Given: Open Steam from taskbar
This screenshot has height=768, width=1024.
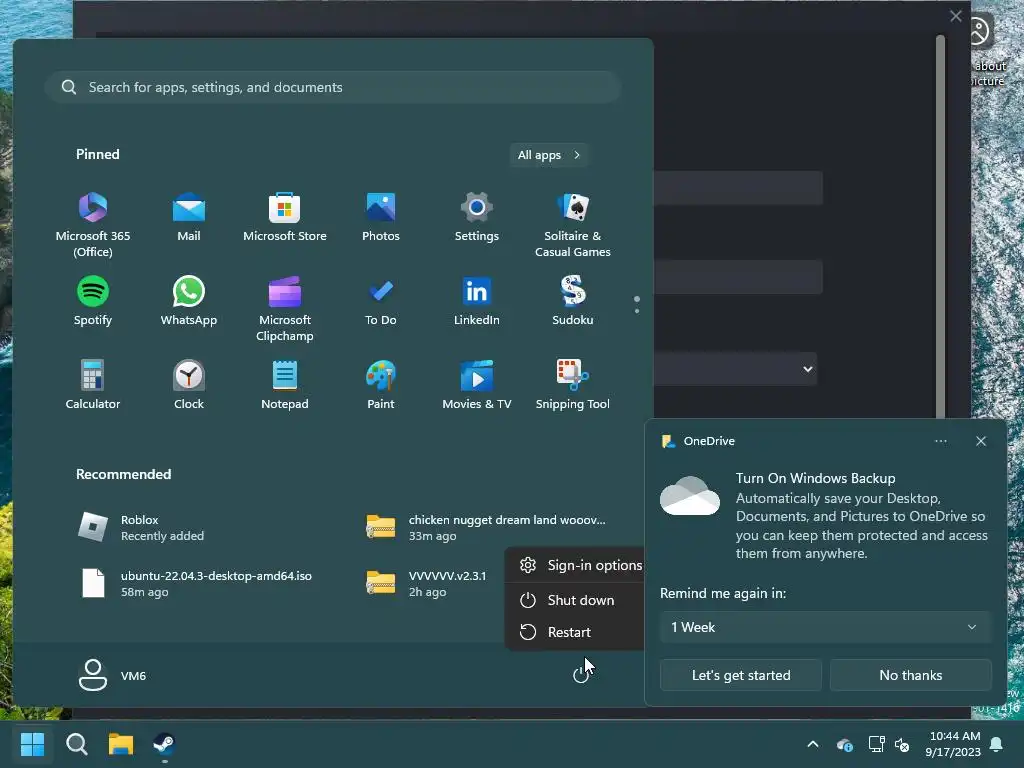Looking at the screenshot, I should [x=164, y=744].
